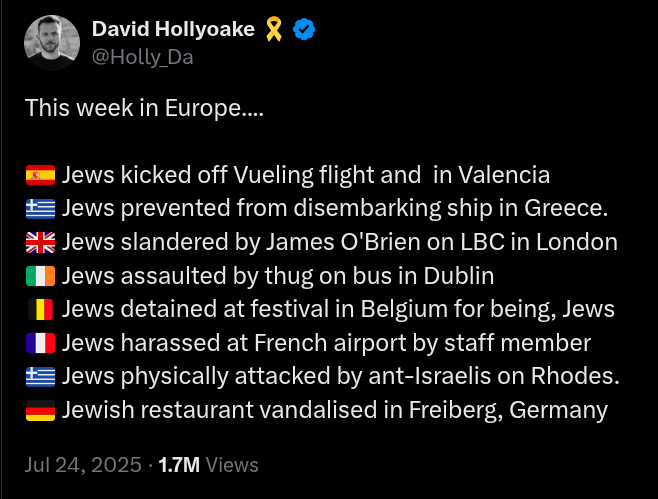Click the United Kingdom flag emoji
Image resolution: width=658 pixels, height=499 pixels.
pyautogui.click(x=40, y=242)
